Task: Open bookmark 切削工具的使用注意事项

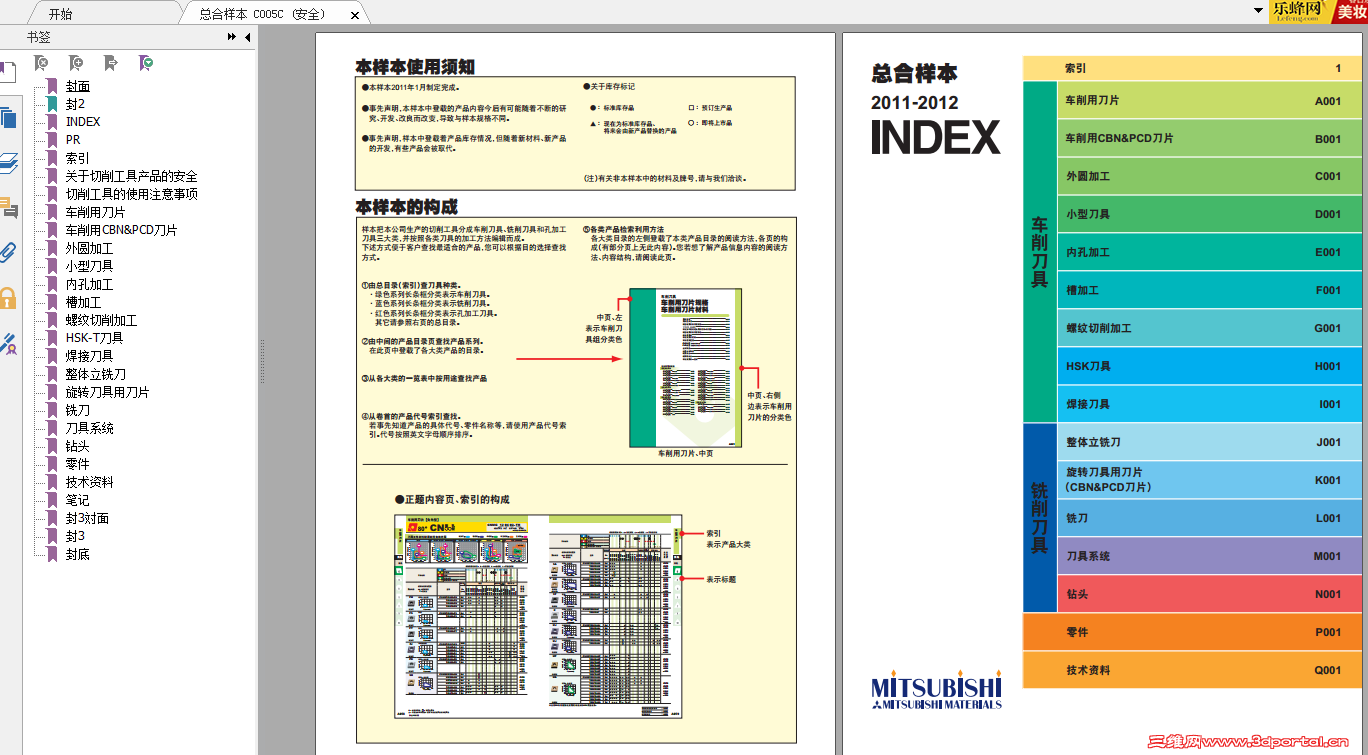Action: click(x=132, y=194)
